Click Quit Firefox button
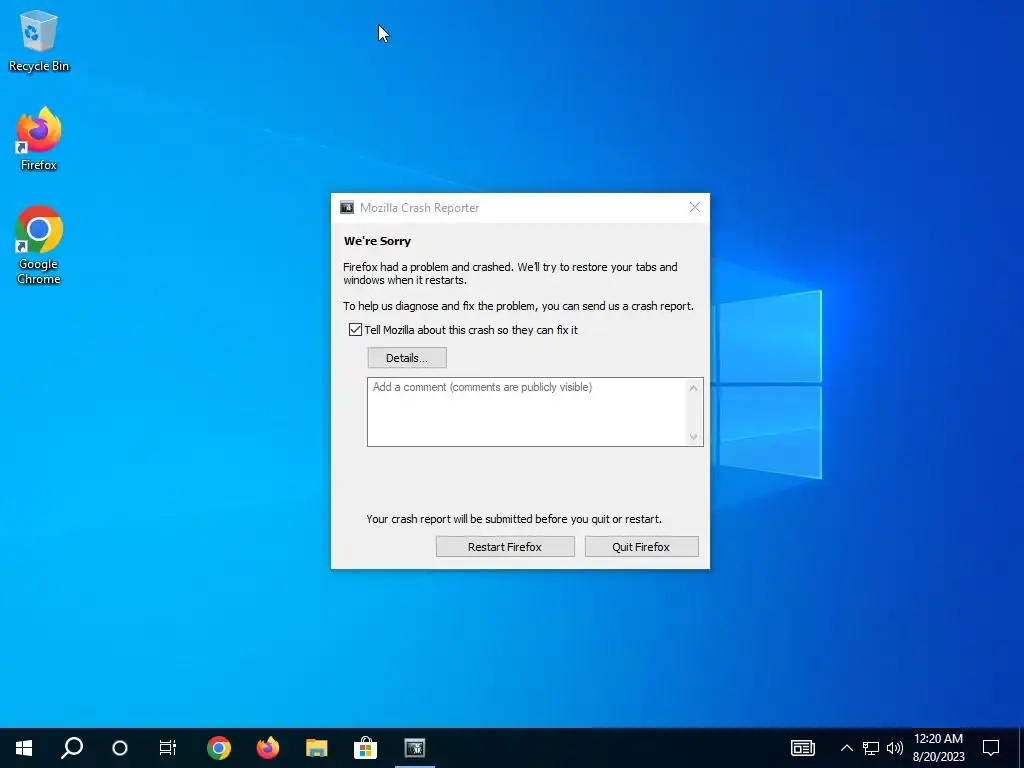The width and height of the screenshot is (1024, 768). click(641, 547)
